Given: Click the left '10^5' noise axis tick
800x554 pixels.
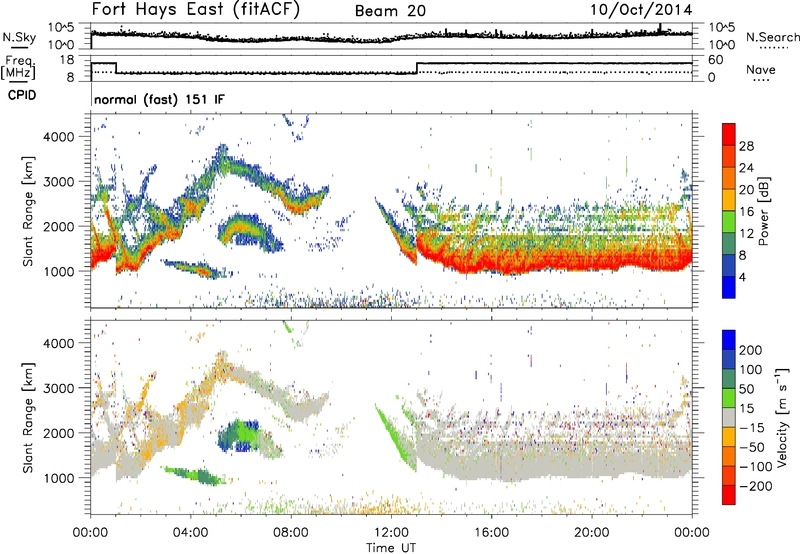Looking at the screenshot, I should [x=61, y=27].
